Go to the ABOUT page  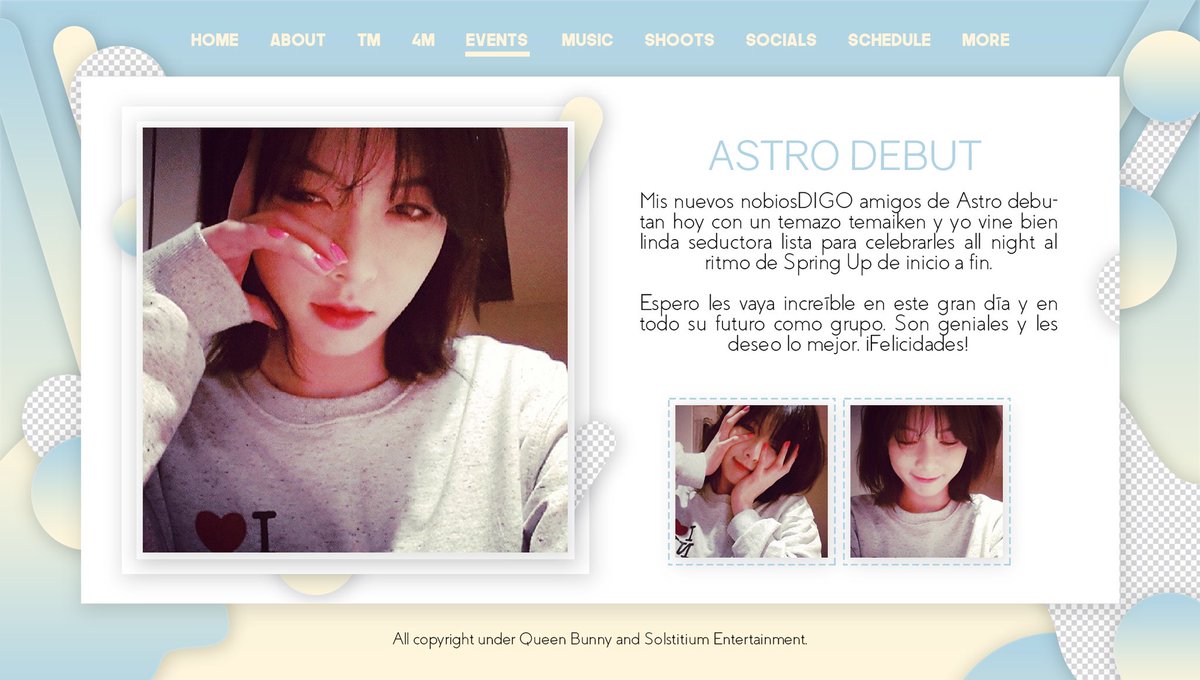point(297,40)
